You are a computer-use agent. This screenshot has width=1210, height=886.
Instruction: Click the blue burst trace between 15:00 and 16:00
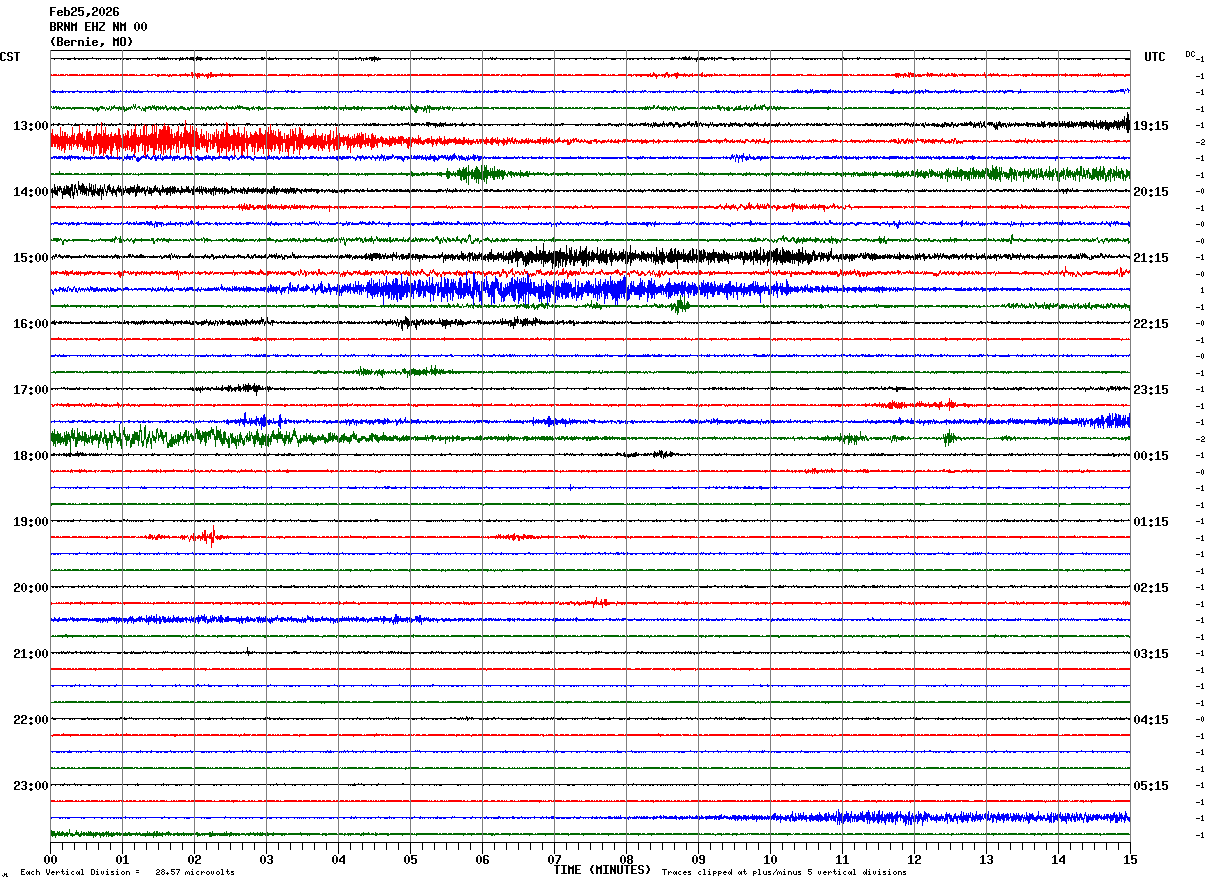[x=590, y=290]
